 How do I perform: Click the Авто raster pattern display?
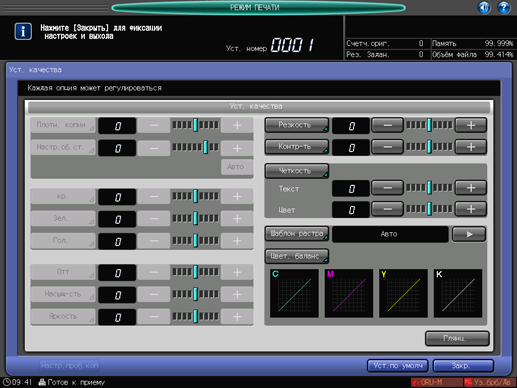390,234
